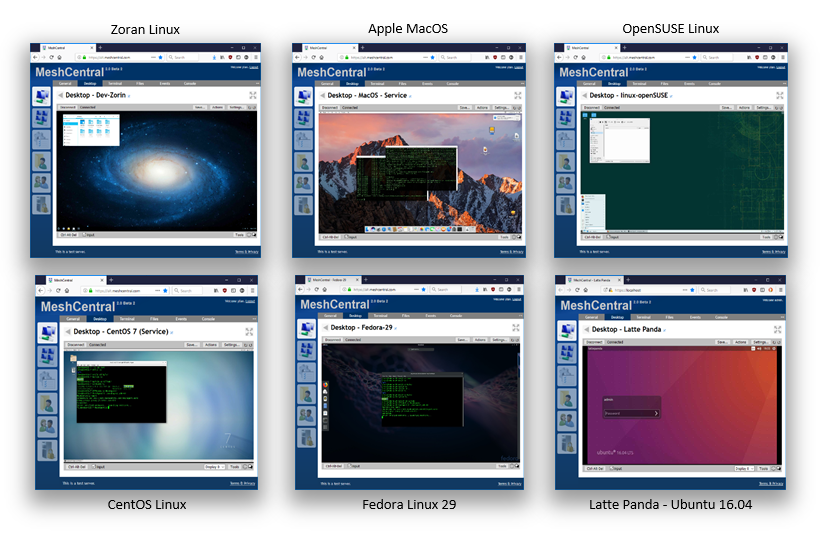Click Settings button in linux-openSUSE window
820x537 pixels.
point(763,108)
